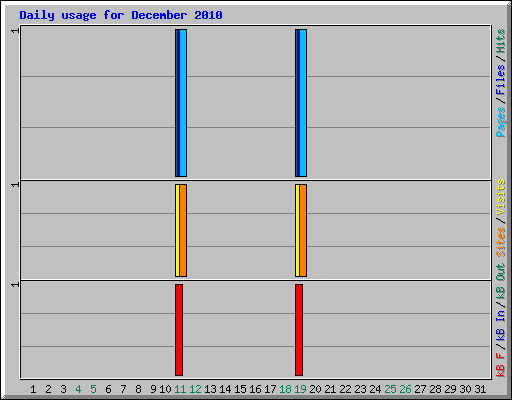The width and height of the screenshot is (512, 400).
Task: Click the middle chart's y-axis value 1
Action: pos(15,184)
